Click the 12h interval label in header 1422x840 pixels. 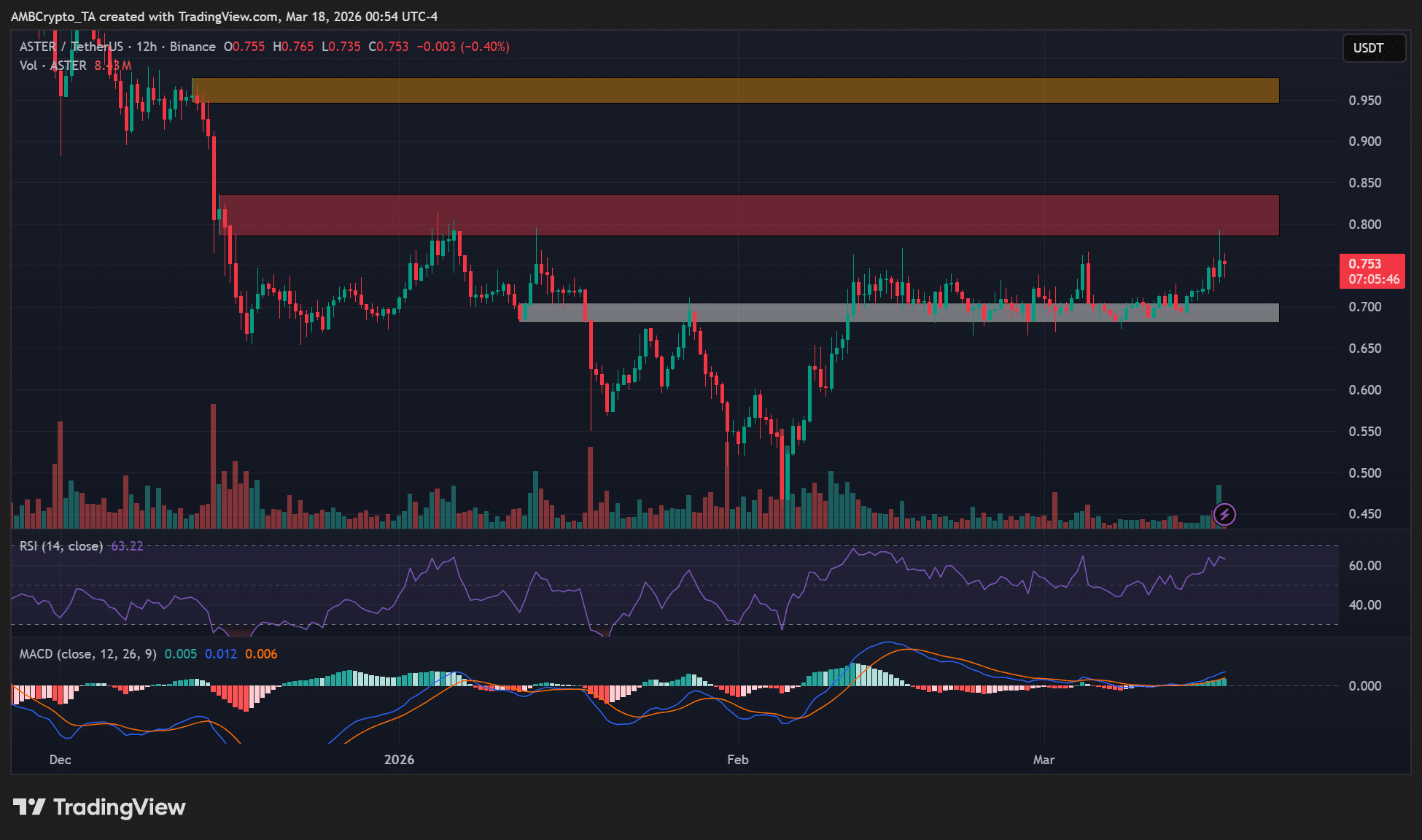(147, 47)
